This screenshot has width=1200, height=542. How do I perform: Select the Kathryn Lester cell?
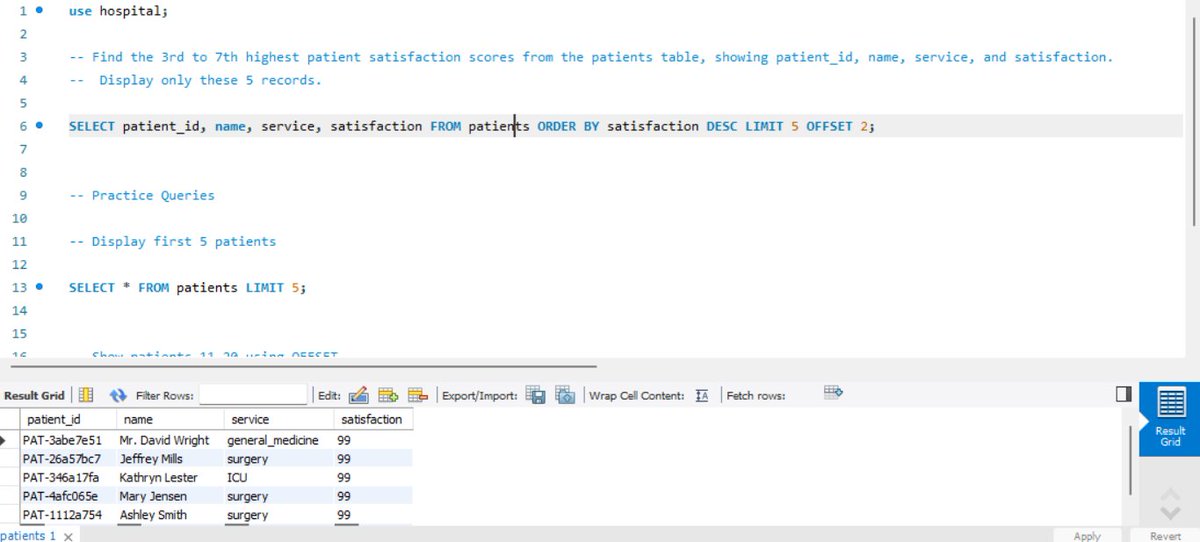click(170, 478)
